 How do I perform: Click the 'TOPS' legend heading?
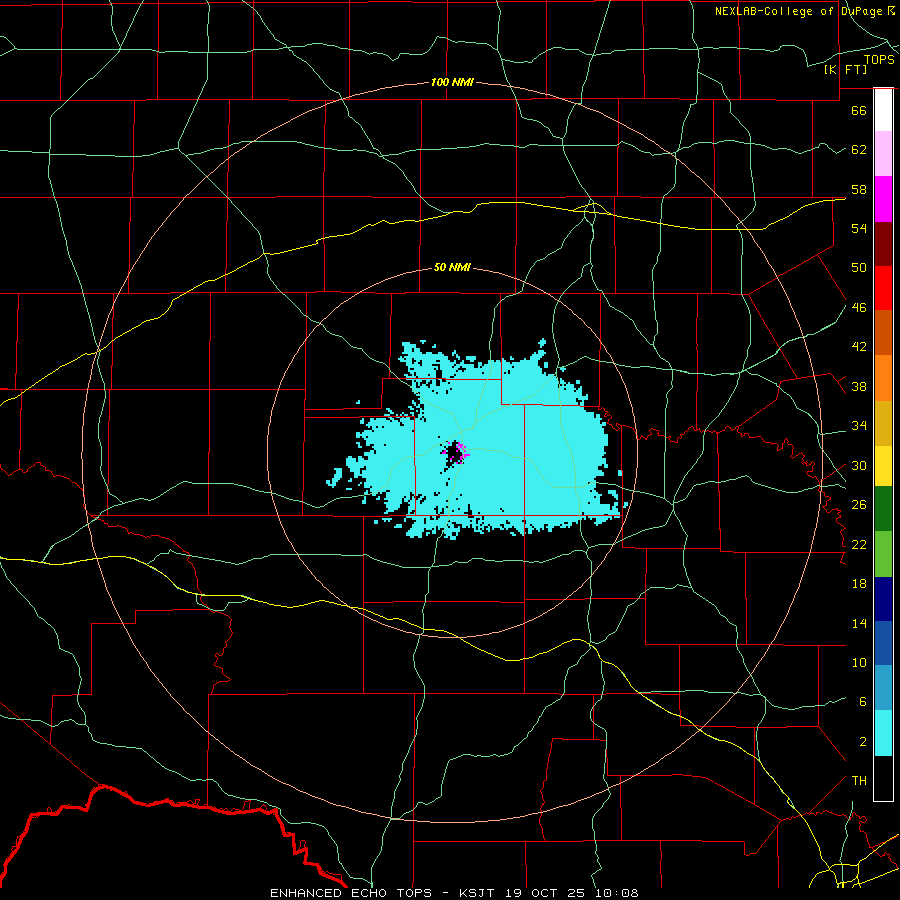[879, 59]
